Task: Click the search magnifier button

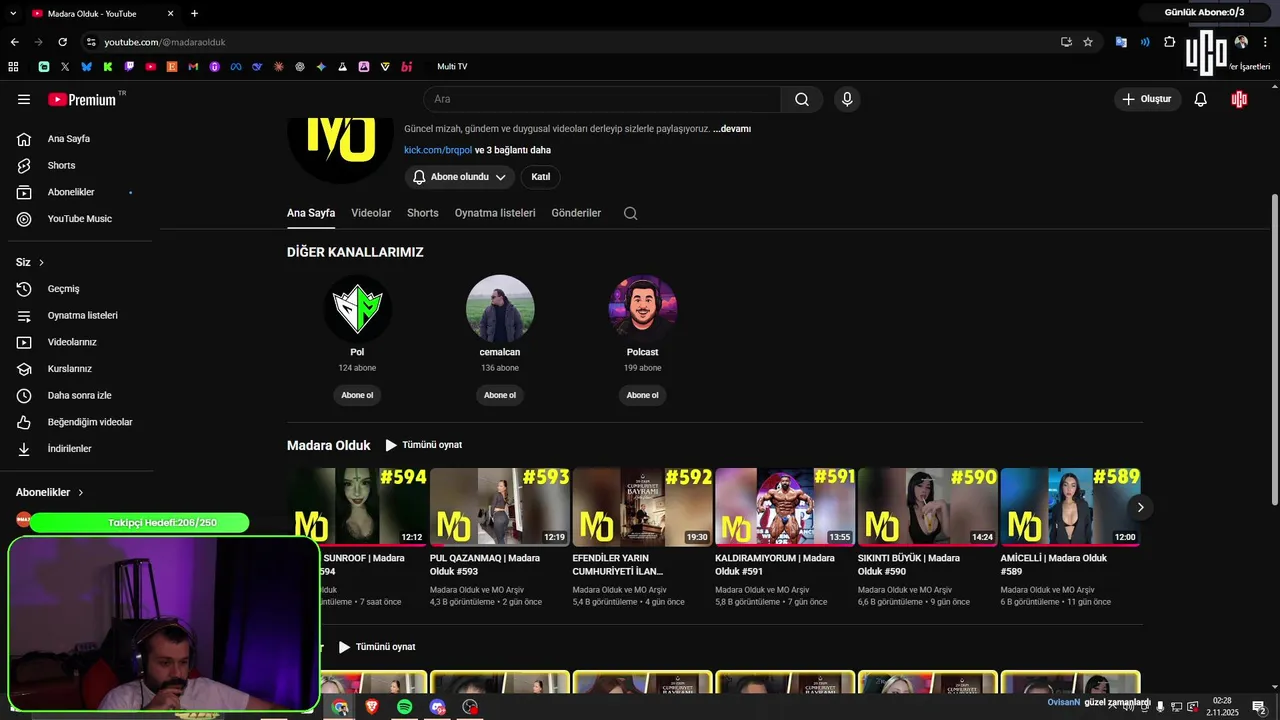Action: coord(802,99)
